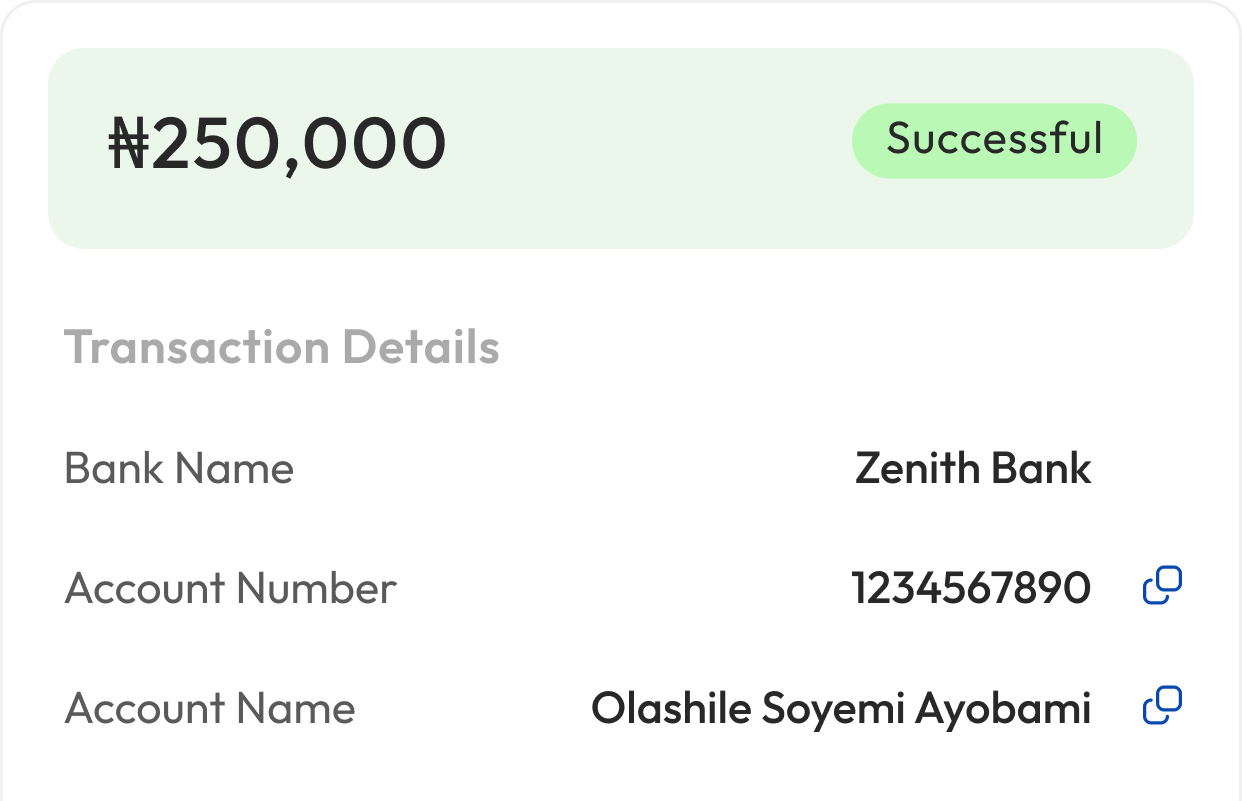The width and height of the screenshot is (1242, 801).
Task: Click the Account Number label
Action: (x=230, y=588)
